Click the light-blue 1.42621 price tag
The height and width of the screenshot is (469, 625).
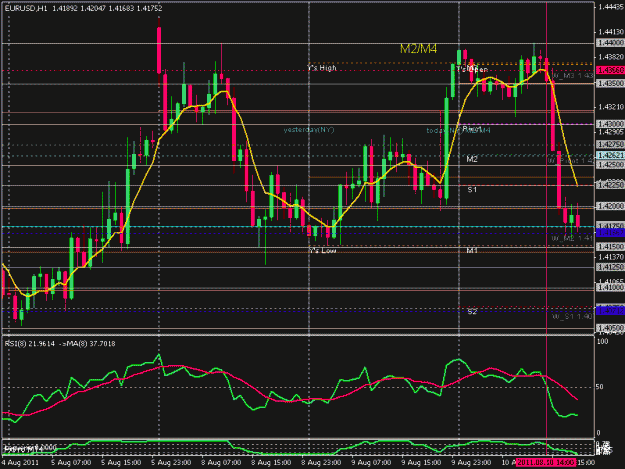pos(610,155)
